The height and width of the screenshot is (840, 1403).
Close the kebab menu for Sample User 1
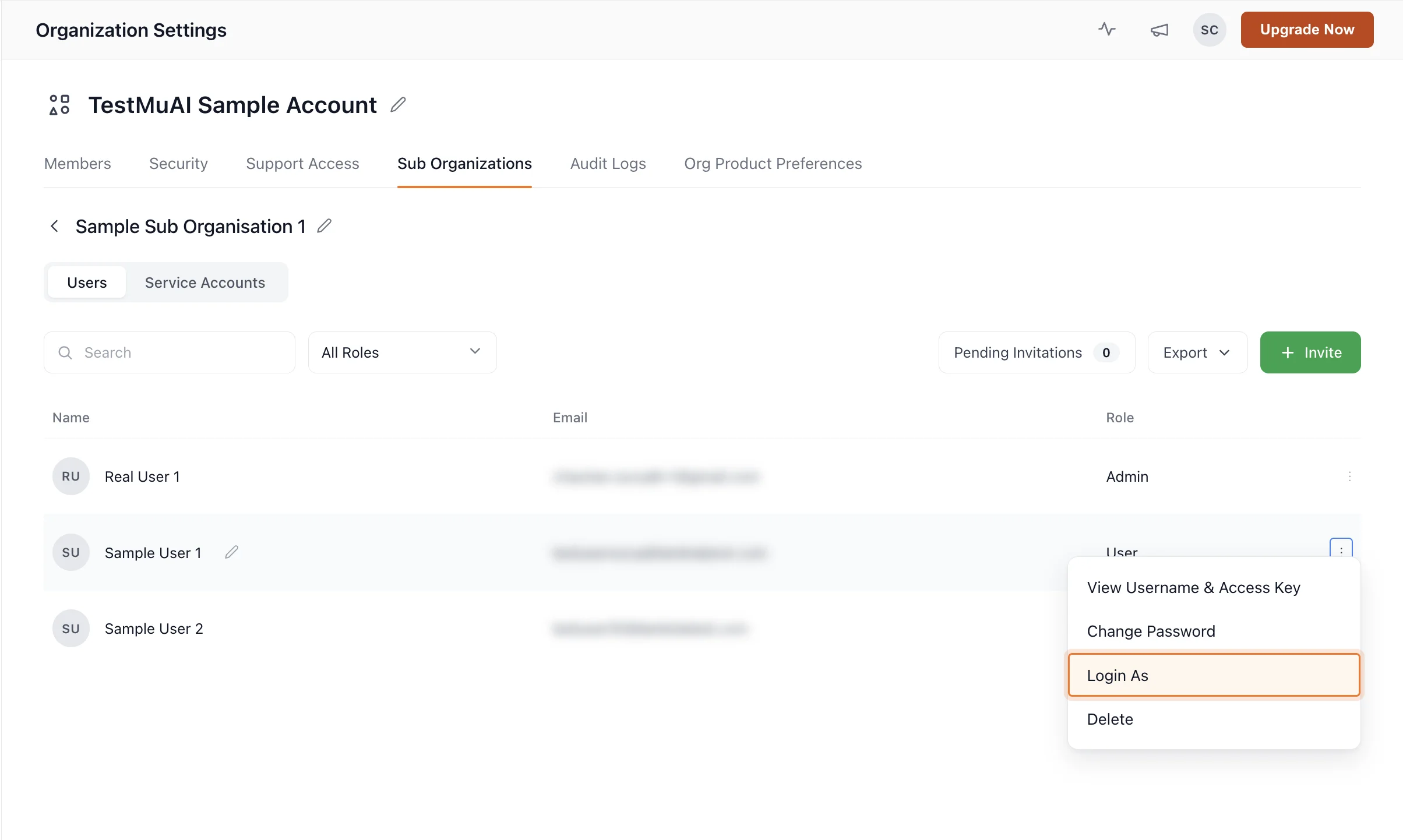tap(1341, 549)
